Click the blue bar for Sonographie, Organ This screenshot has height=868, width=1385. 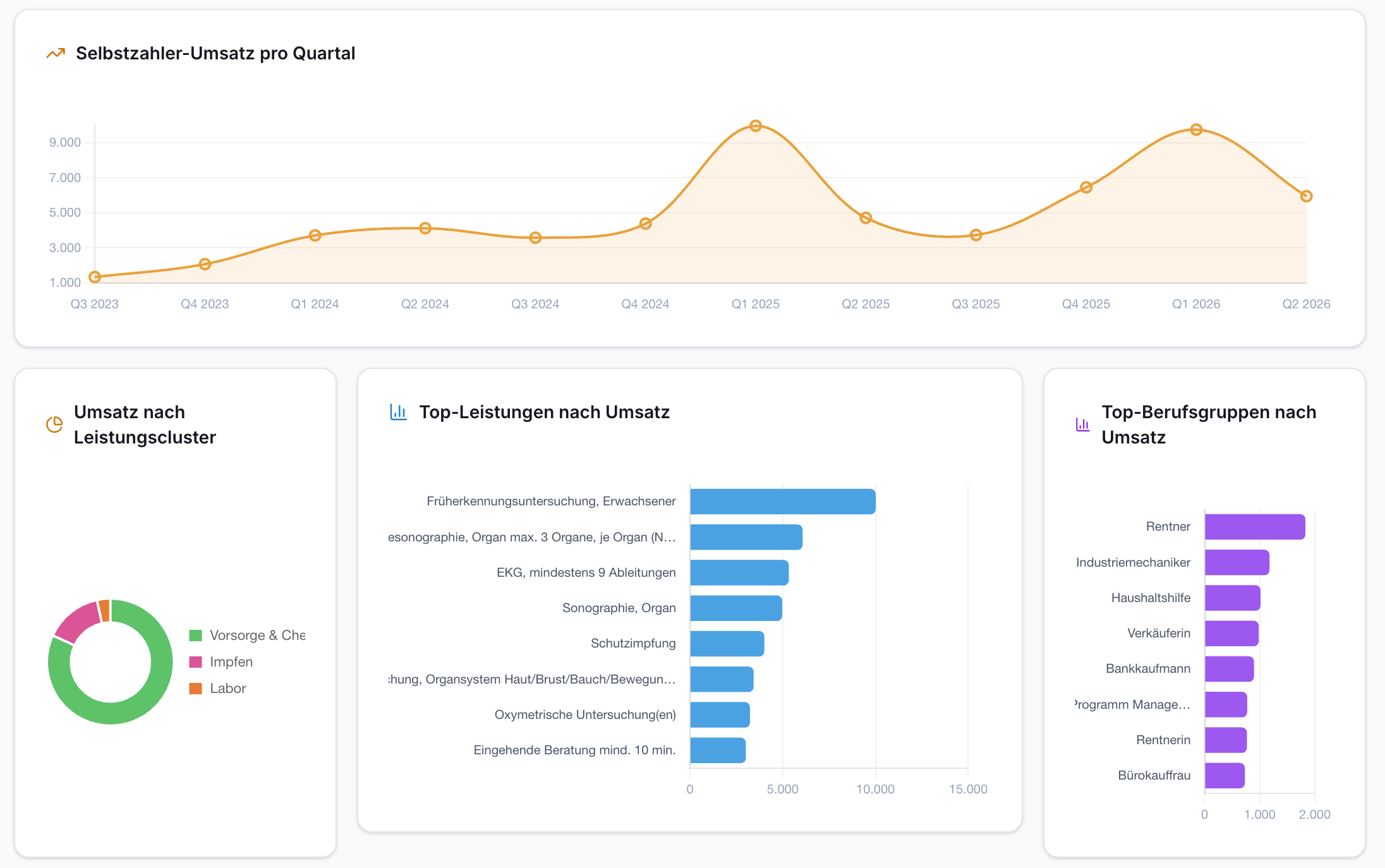click(736, 608)
